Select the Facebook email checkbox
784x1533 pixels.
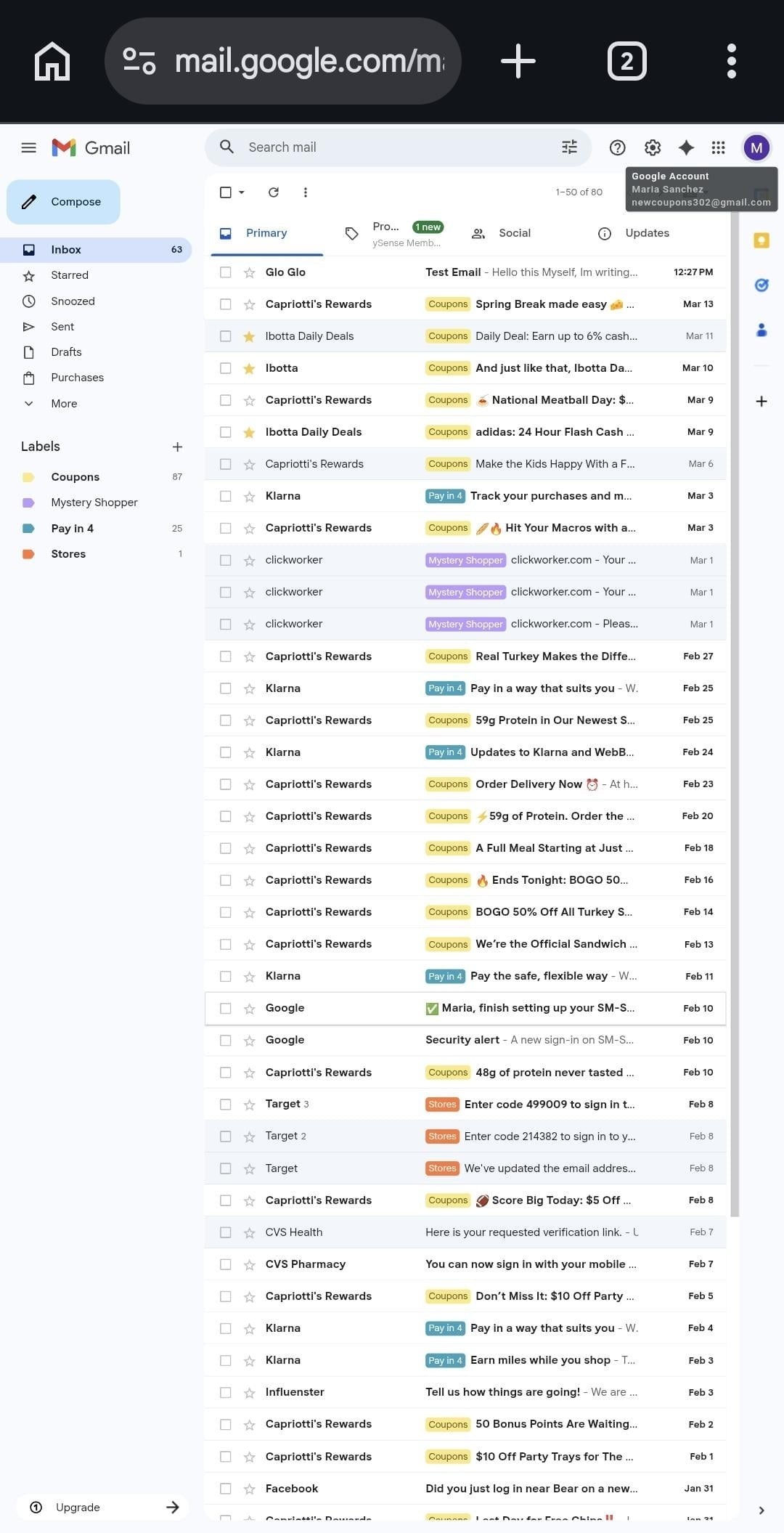[x=226, y=1489]
